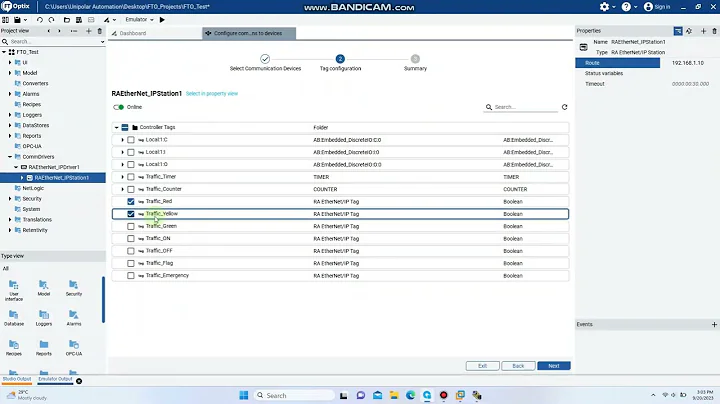The image size is (720, 404).
Task: Collapse the Controller Tags folder
Action: 116,128
